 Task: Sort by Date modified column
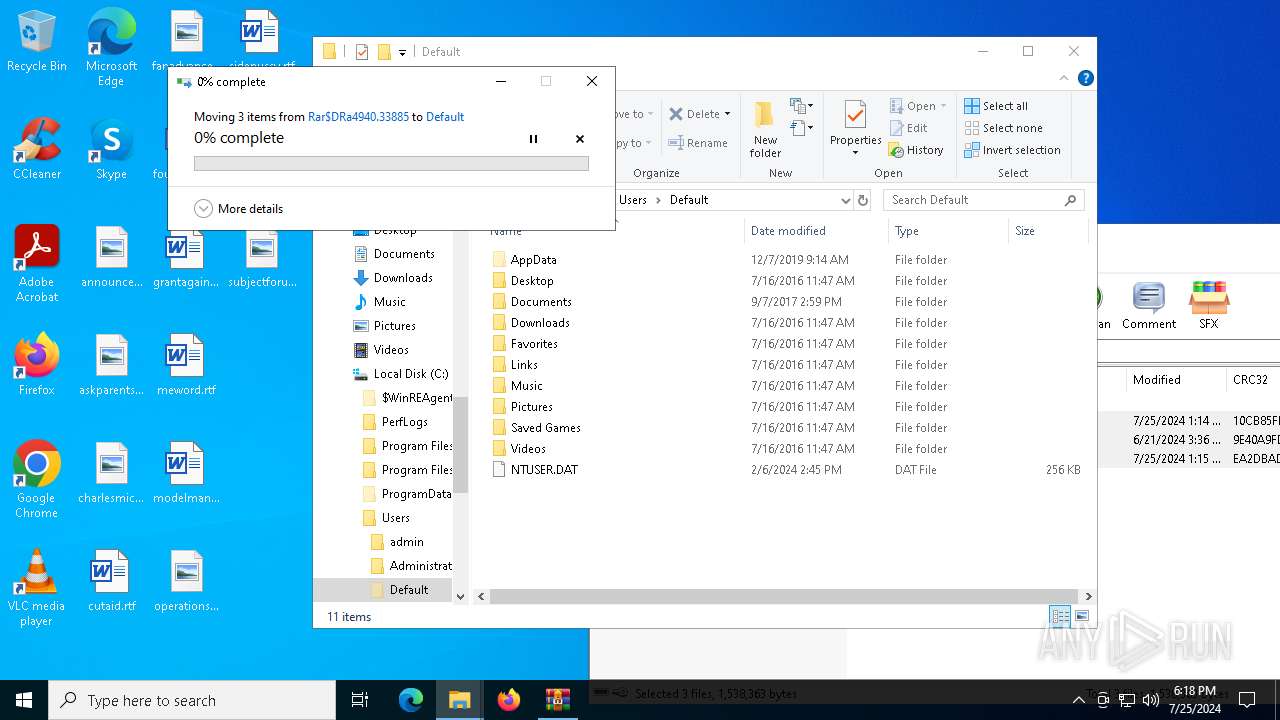(816, 231)
